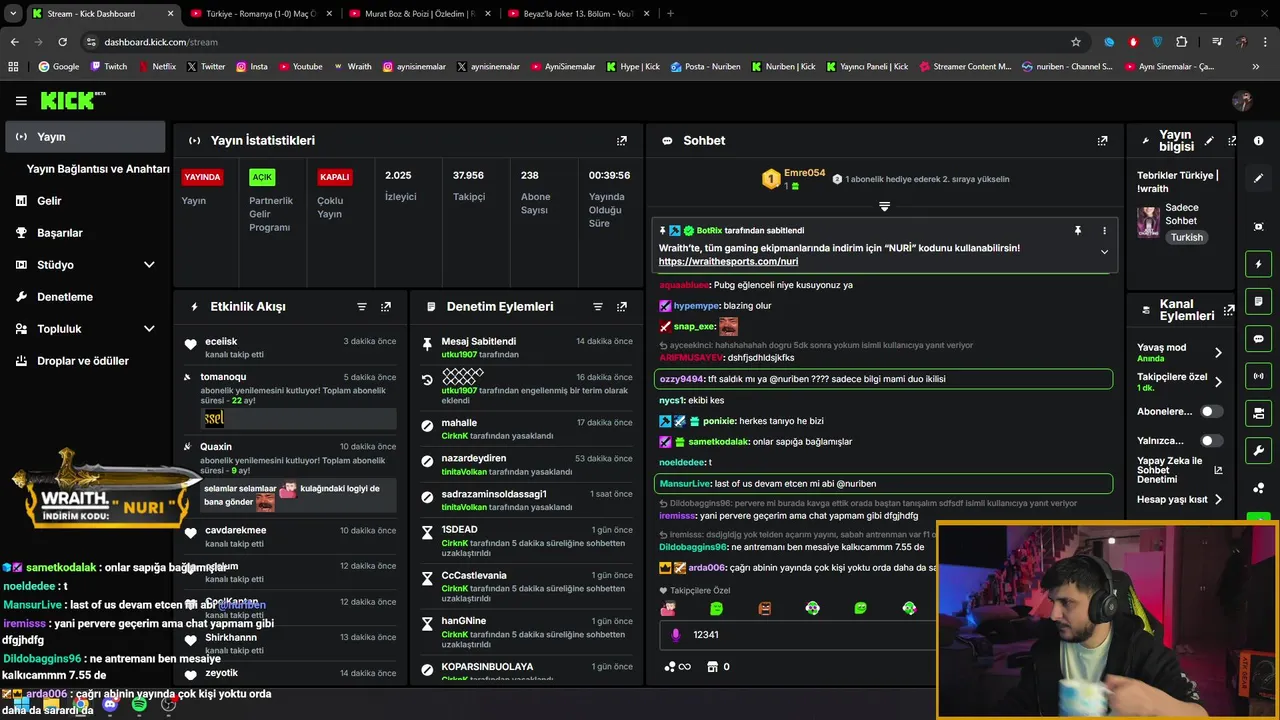Reload the page with browser refresh button

coord(62,42)
